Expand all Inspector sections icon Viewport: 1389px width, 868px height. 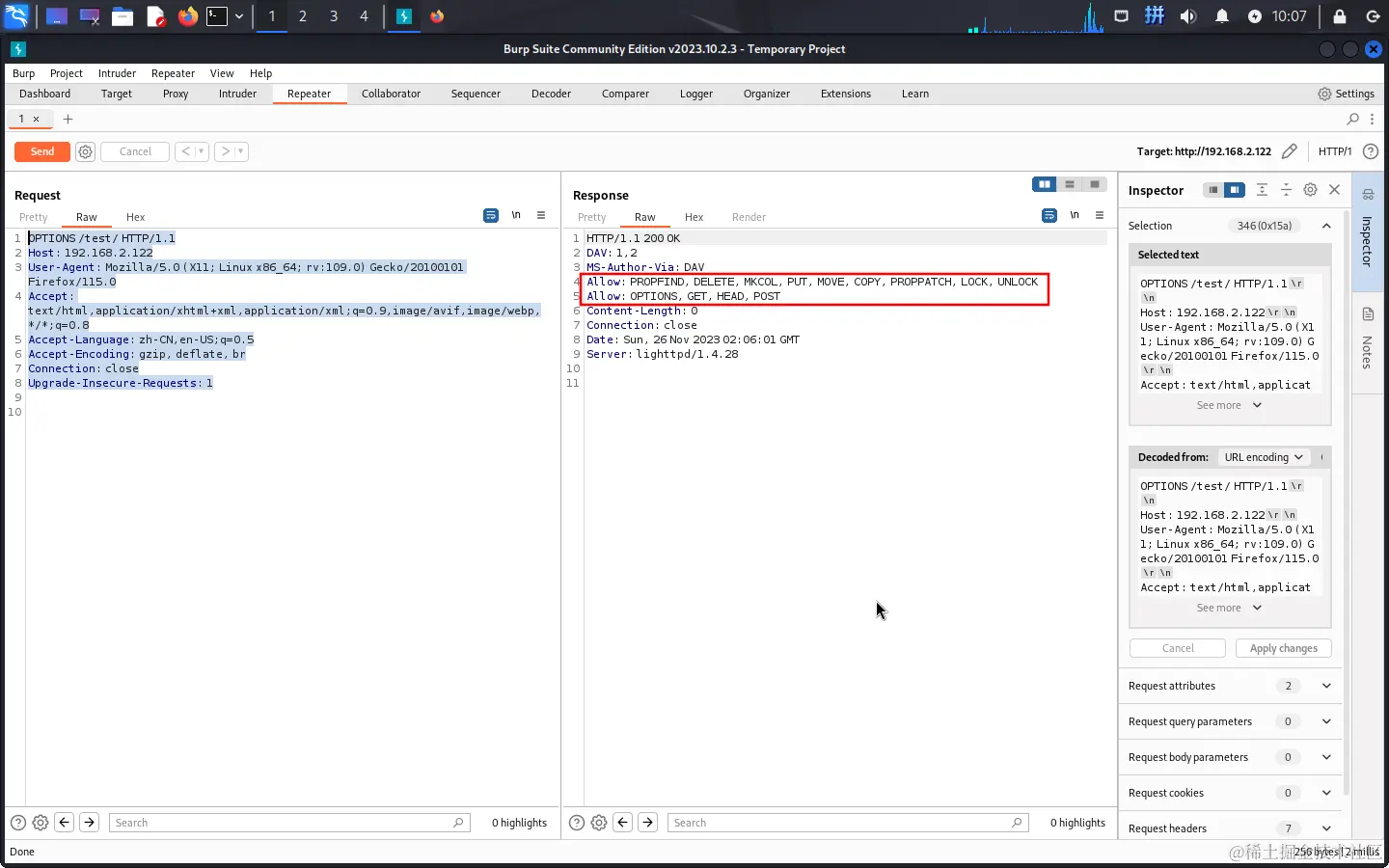click(1262, 190)
